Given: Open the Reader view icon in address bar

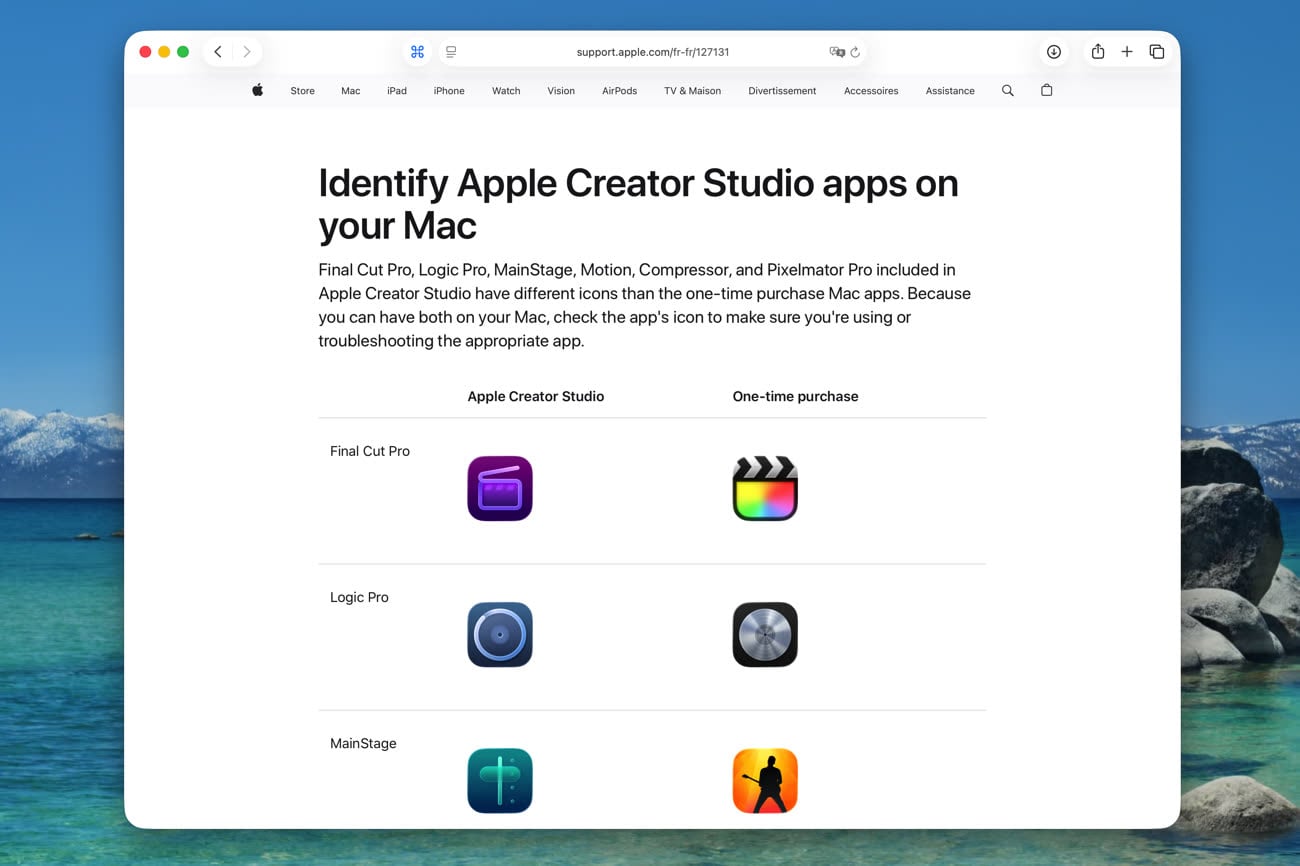Looking at the screenshot, I should (451, 52).
